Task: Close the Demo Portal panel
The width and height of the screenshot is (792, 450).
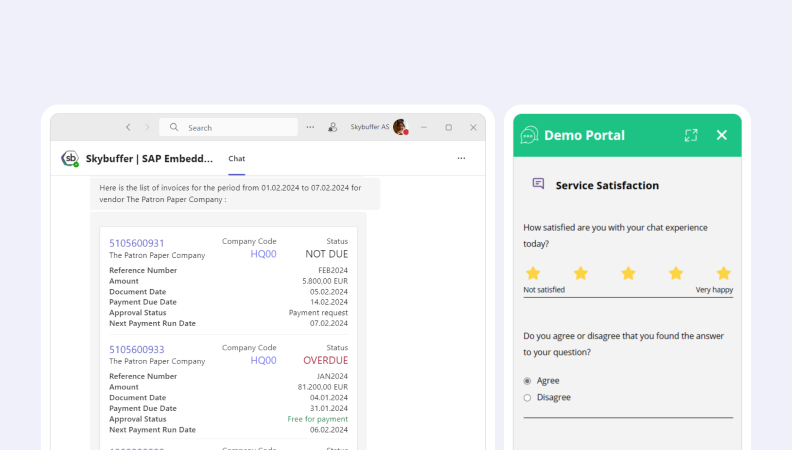Action: [x=722, y=135]
